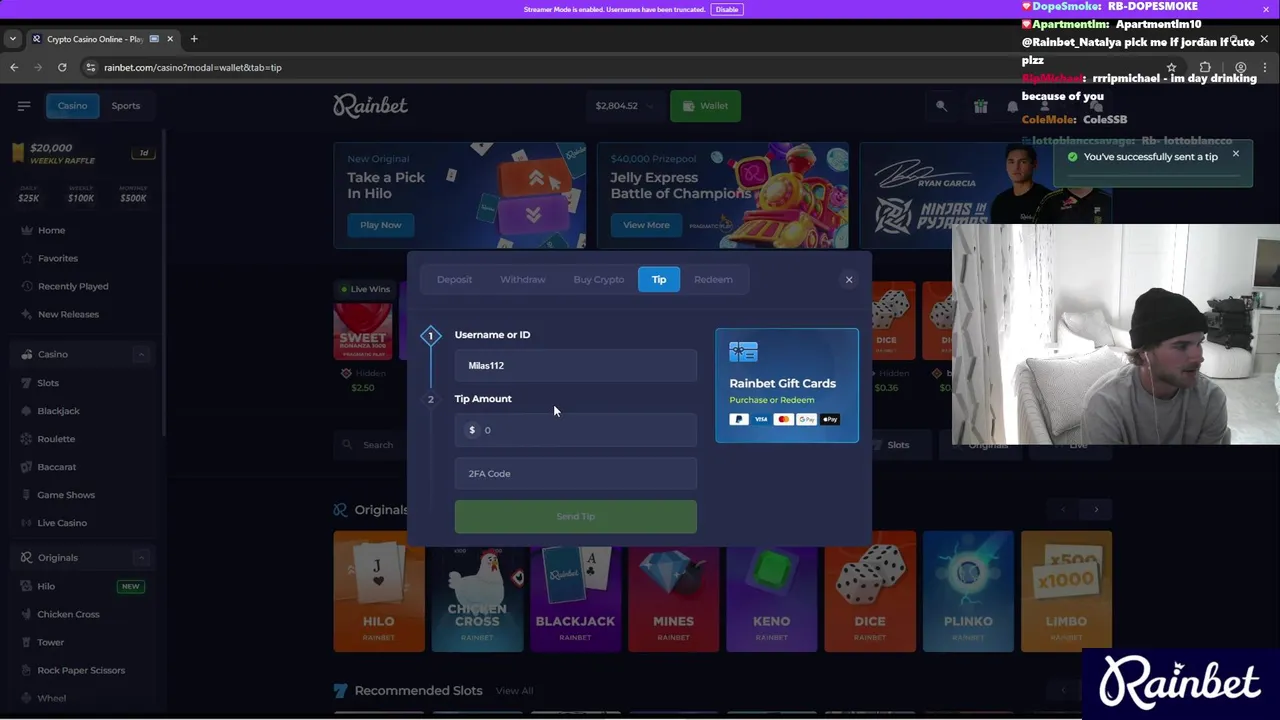Switch to Withdraw tab

click(523, 280)
